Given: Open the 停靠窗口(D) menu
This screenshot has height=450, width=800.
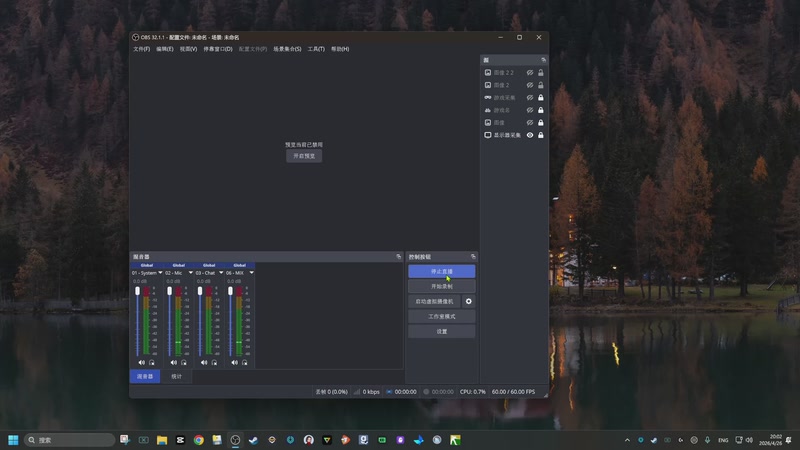Looking at the screenshot, I should pos(218,49).
